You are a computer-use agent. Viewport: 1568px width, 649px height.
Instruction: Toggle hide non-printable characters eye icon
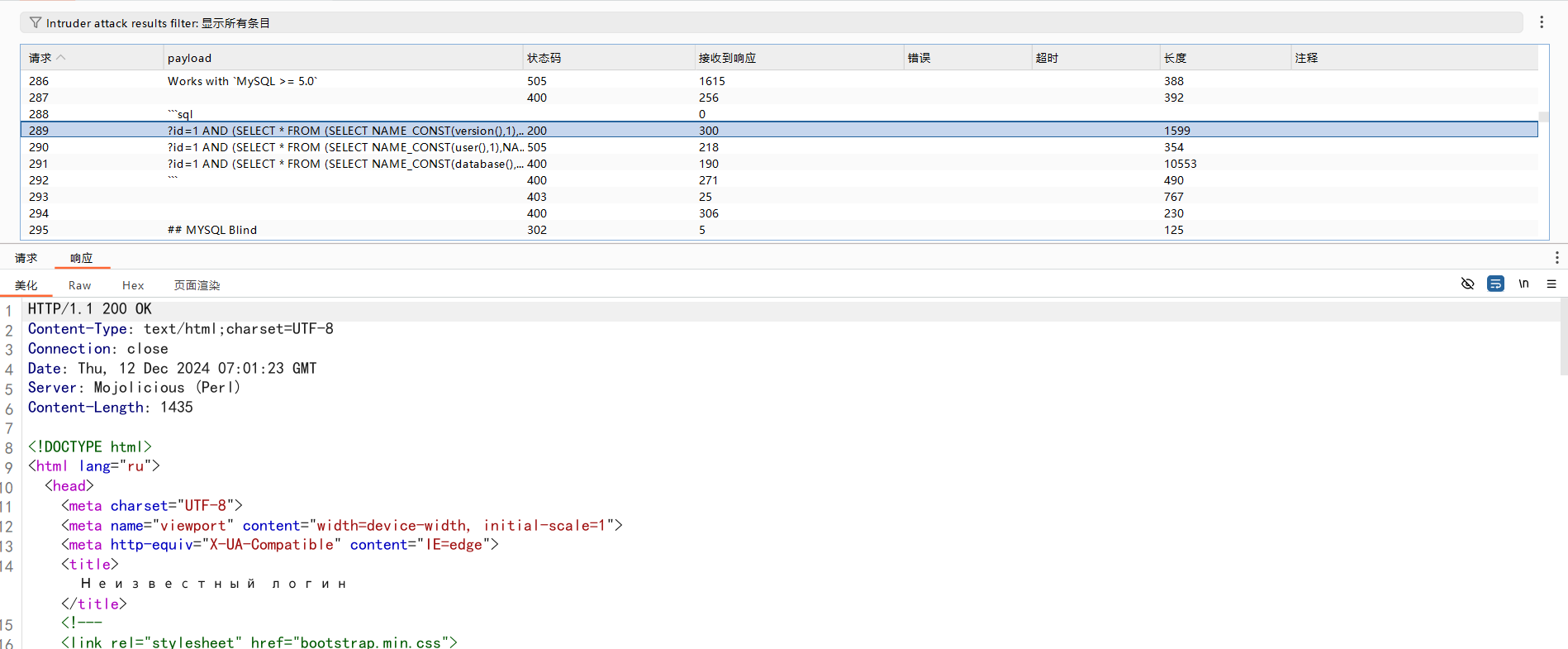[x=1467, y=284]
